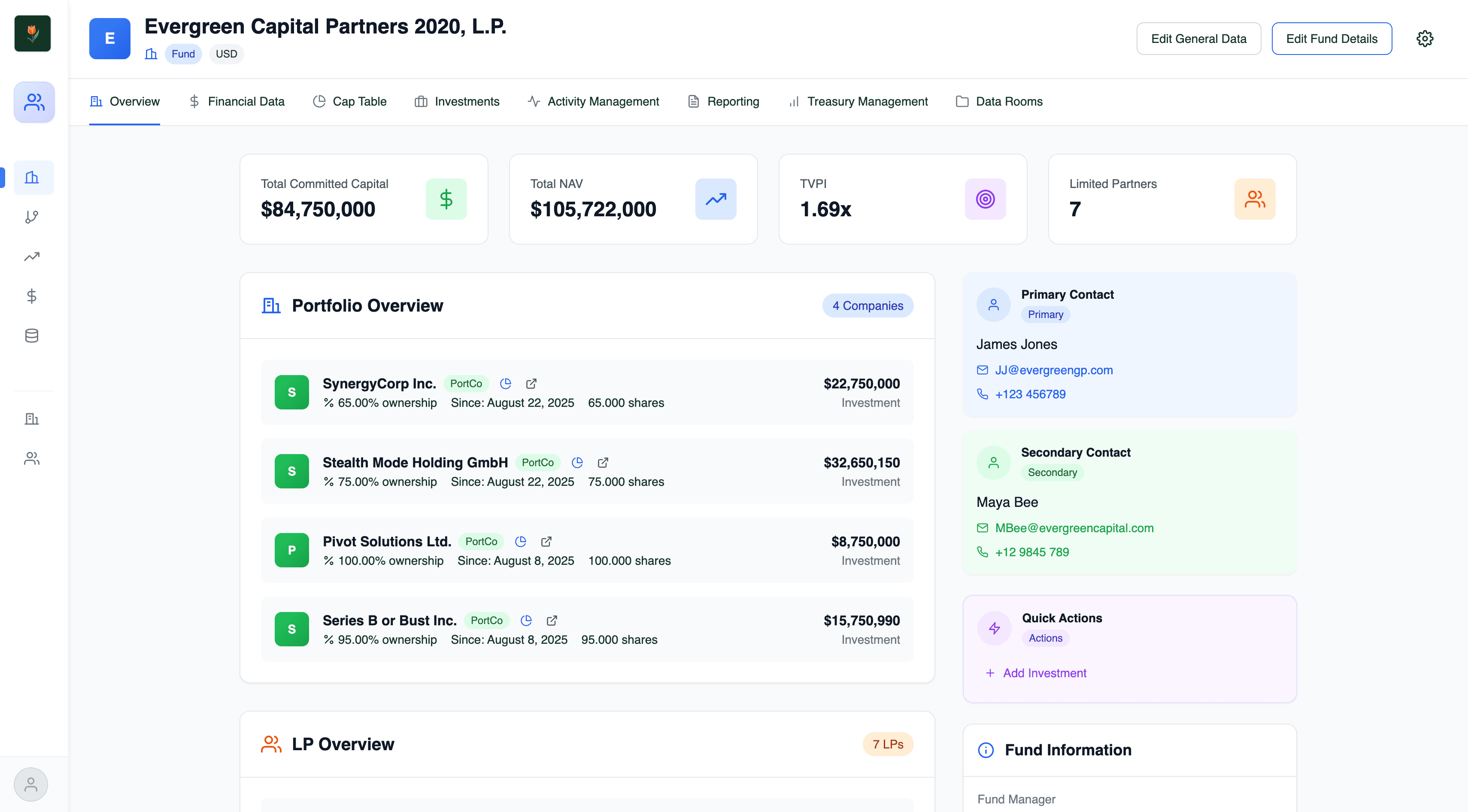Click Series B or Bust pie chart icon
1468x812 pixels.
click(526, 621)
